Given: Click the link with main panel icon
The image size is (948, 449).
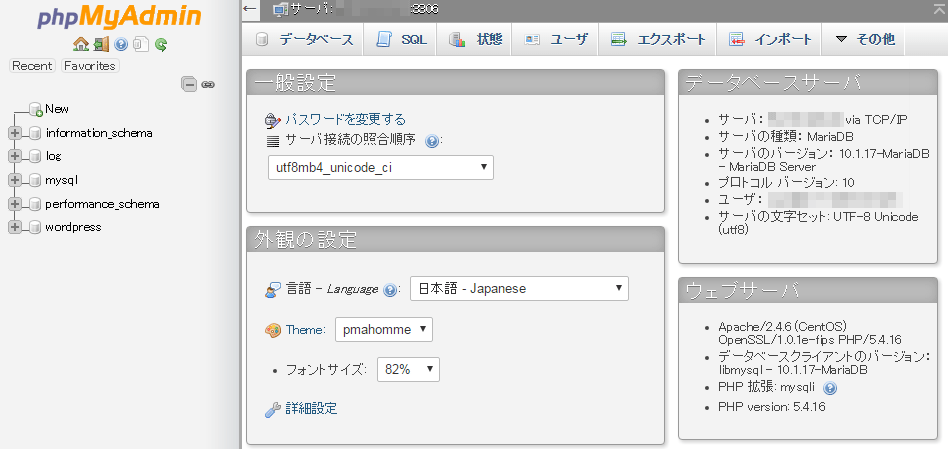Looking at the screenshot, I should pyautogui.click(x=208, y=85).
